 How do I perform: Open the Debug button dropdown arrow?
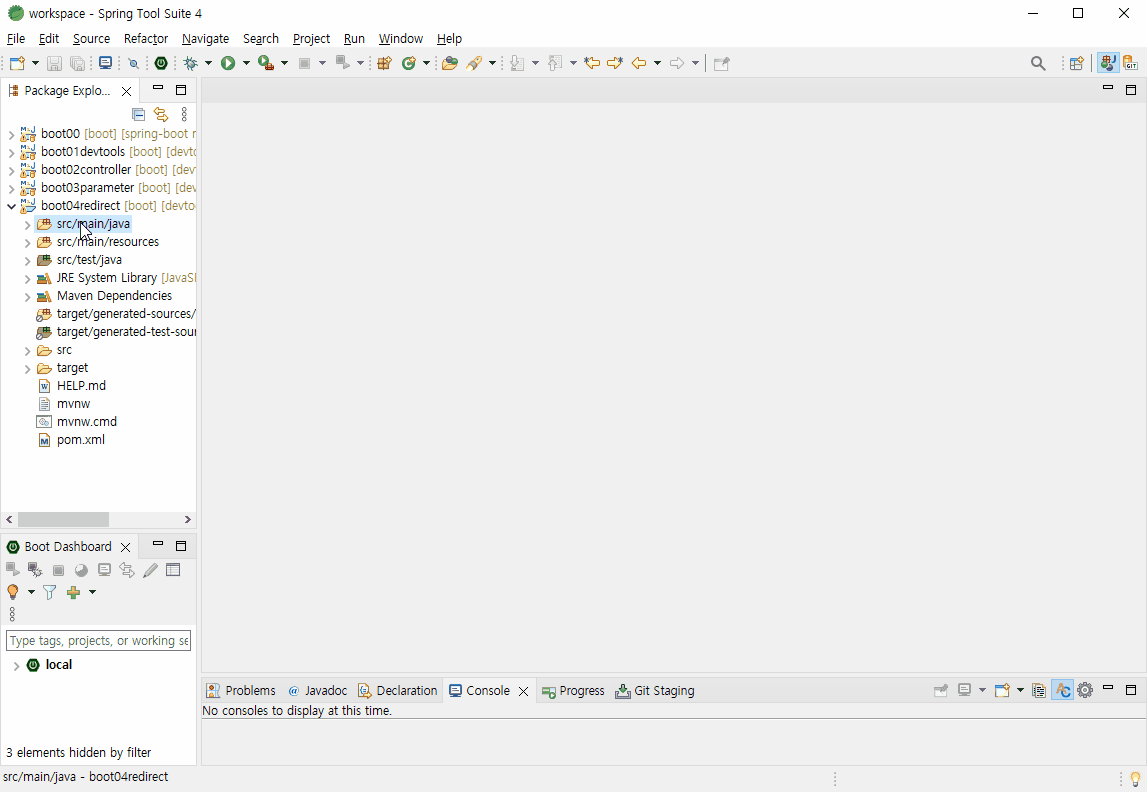(208, 64)
